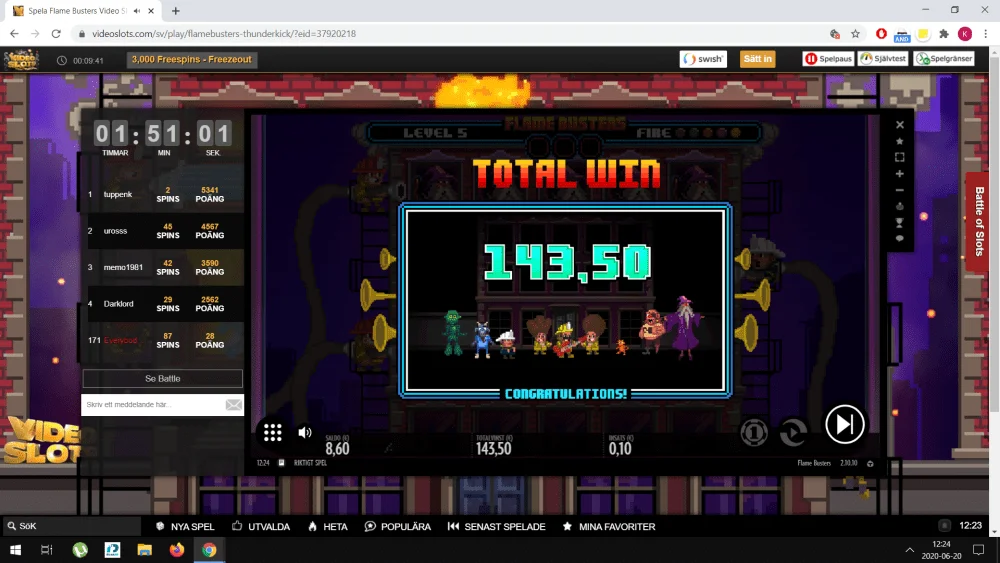Go back in Chrome browser
The width and height of the screenshot is (1000, 563).
(14, 33)
